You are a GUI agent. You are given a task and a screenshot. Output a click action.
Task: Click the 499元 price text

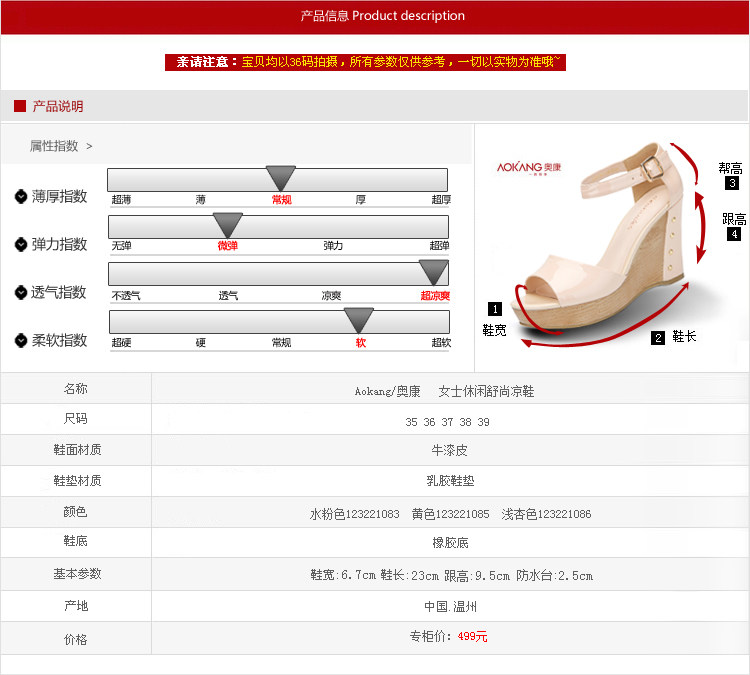(472, 637)
